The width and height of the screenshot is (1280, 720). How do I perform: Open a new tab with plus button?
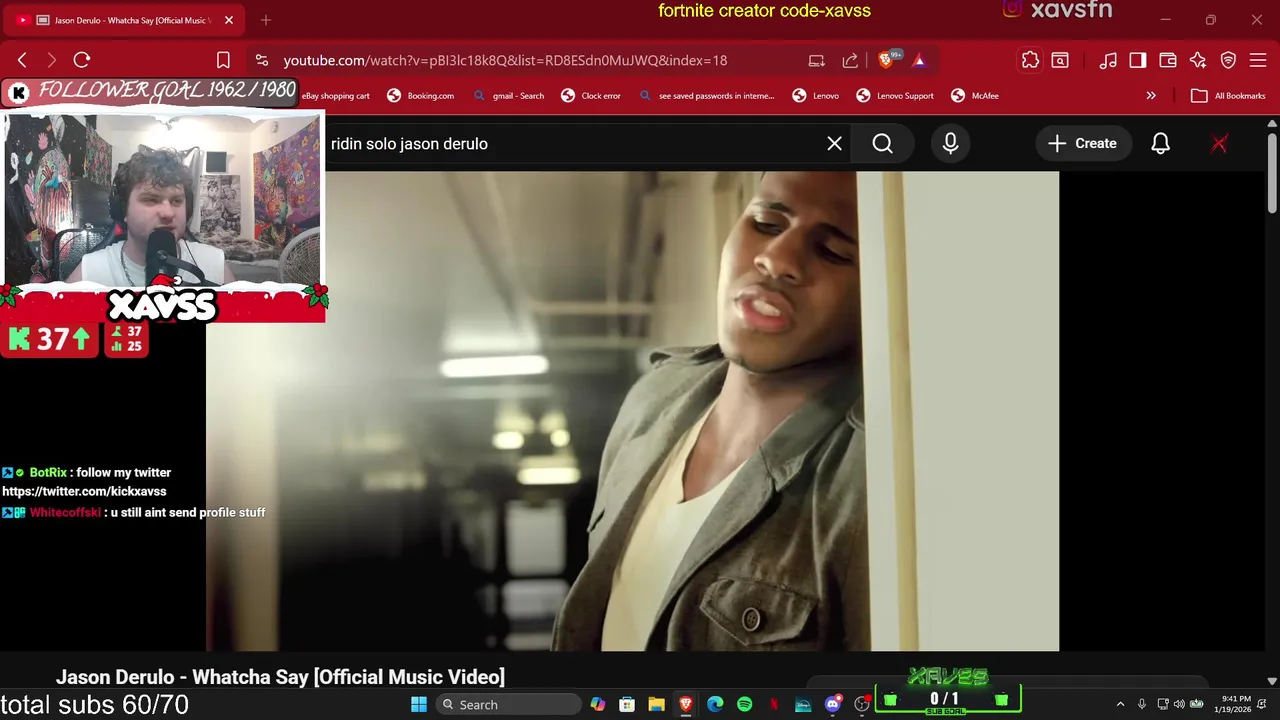[x=265, y=20]
